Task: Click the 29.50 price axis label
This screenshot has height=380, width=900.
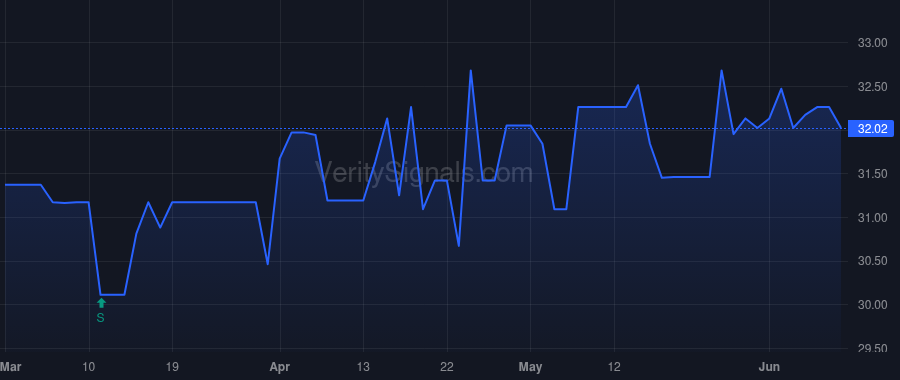Action: (x=872, y=348)
